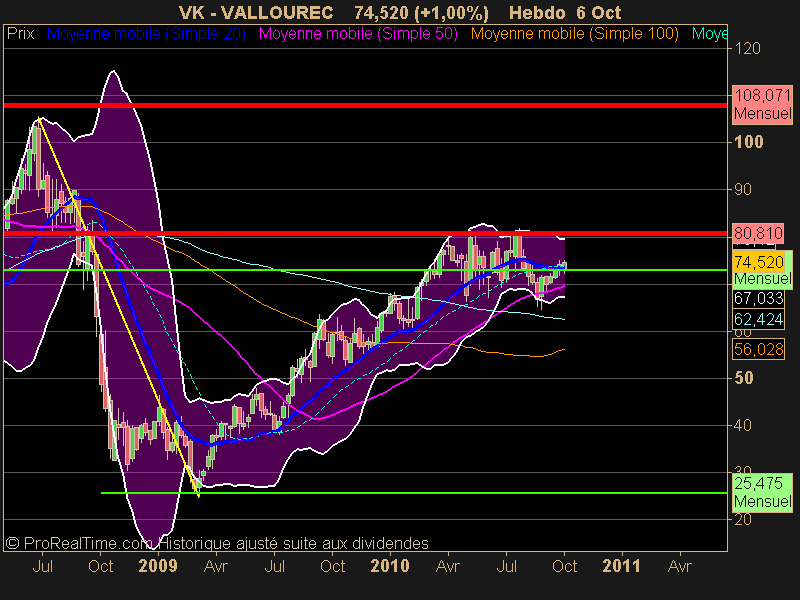The image size is (800, 600).
Task: Click the 'Hebdo 6 Oct' timeframe text
Action: [565, 13]
